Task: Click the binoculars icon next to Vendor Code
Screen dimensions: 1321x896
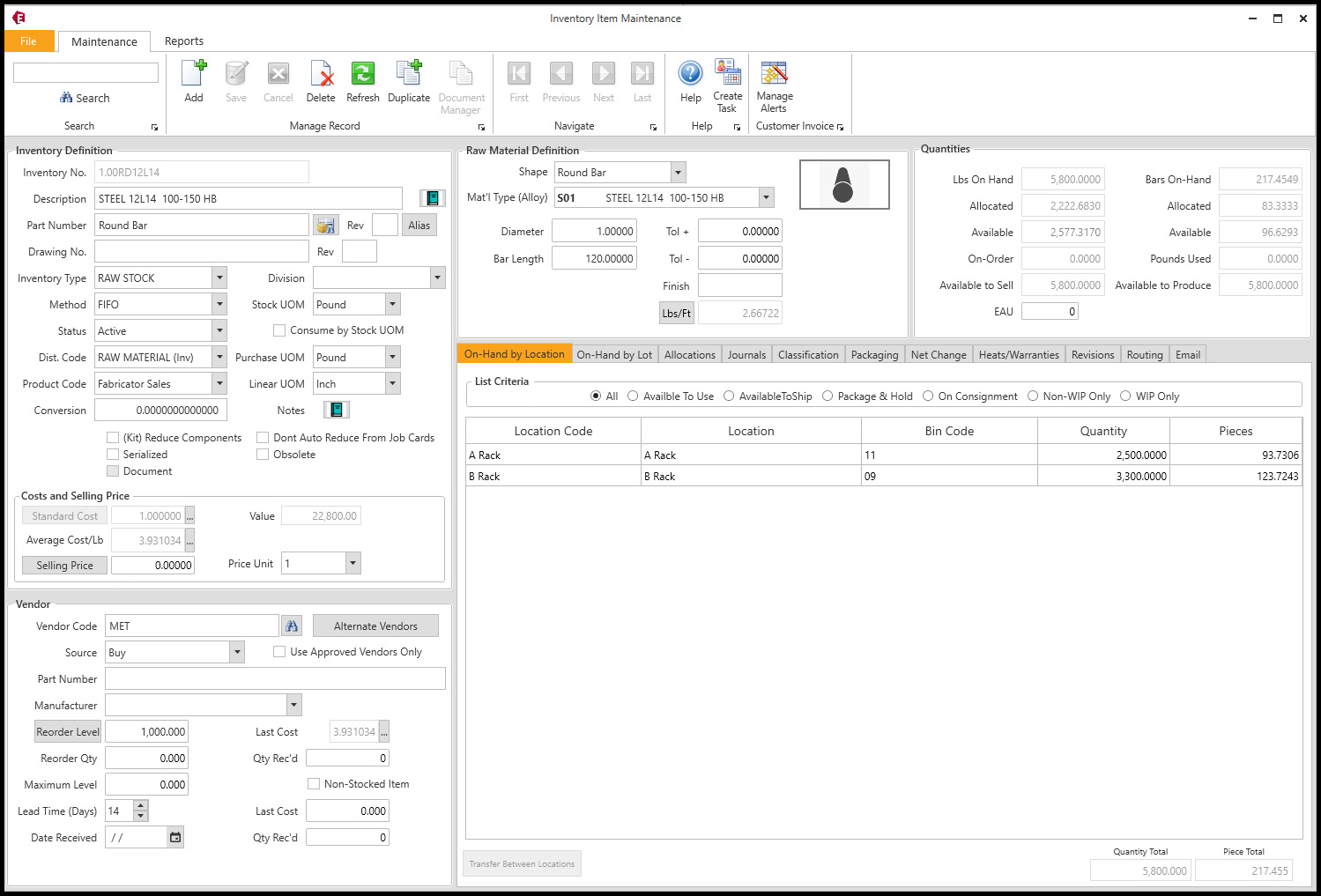Action: [x=291, y=625]
